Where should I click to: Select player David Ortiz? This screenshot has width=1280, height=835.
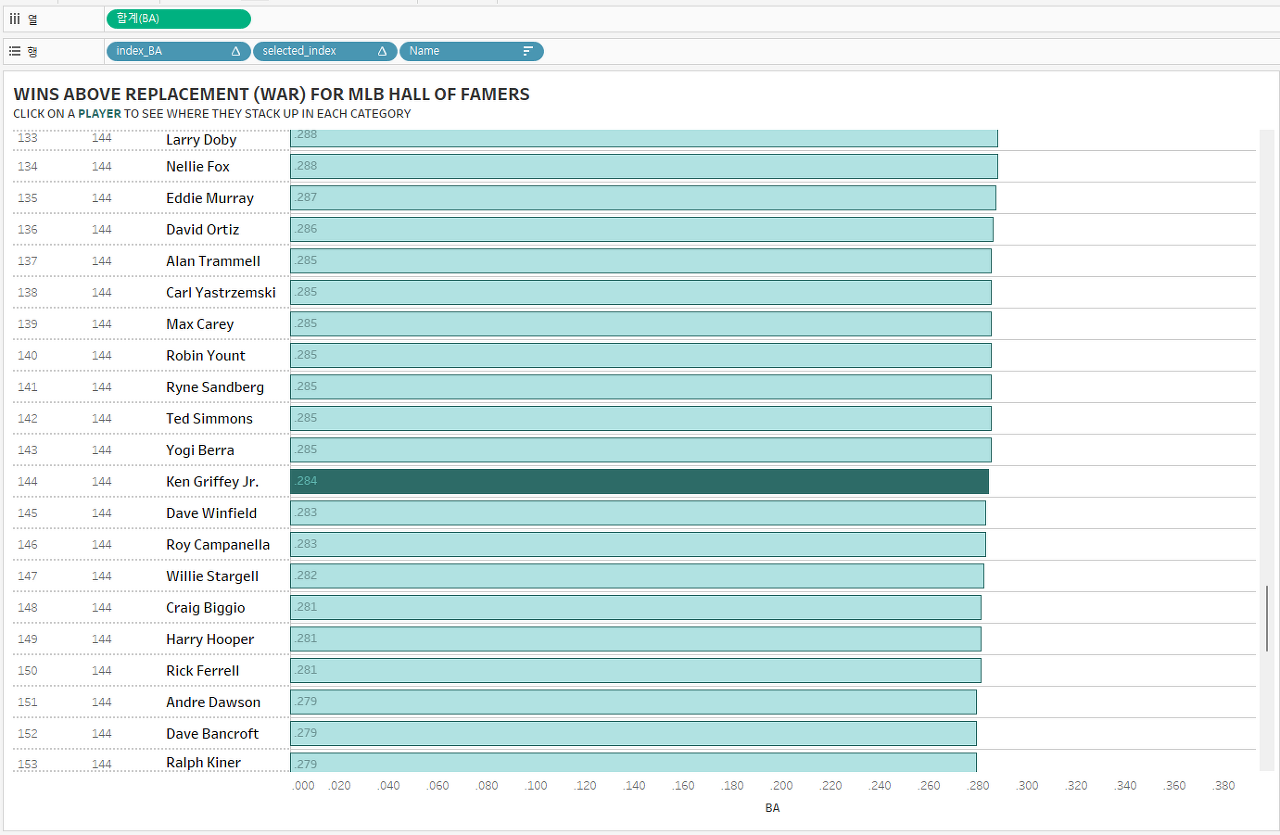[203, 230]
